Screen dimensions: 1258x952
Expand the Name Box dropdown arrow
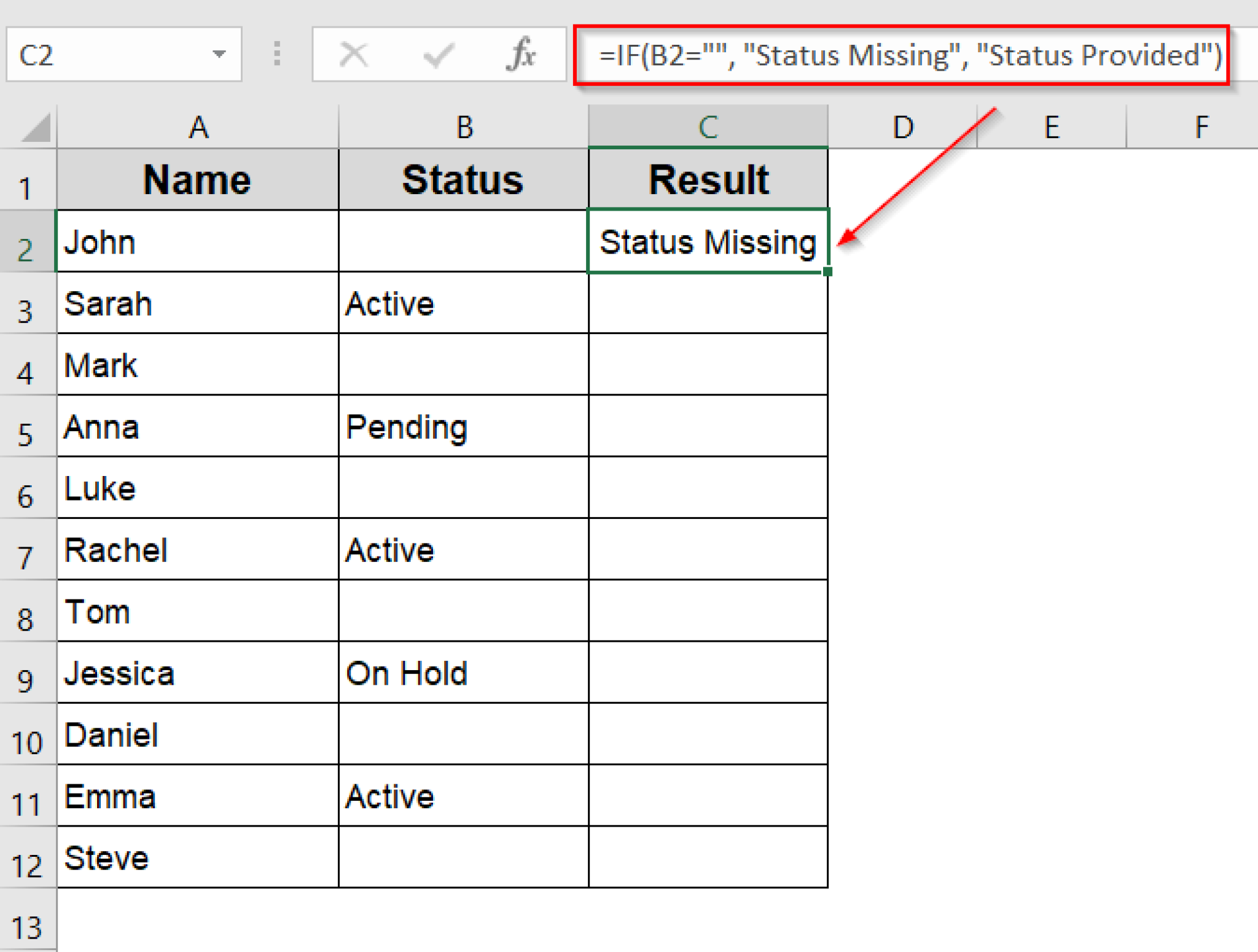219,55
